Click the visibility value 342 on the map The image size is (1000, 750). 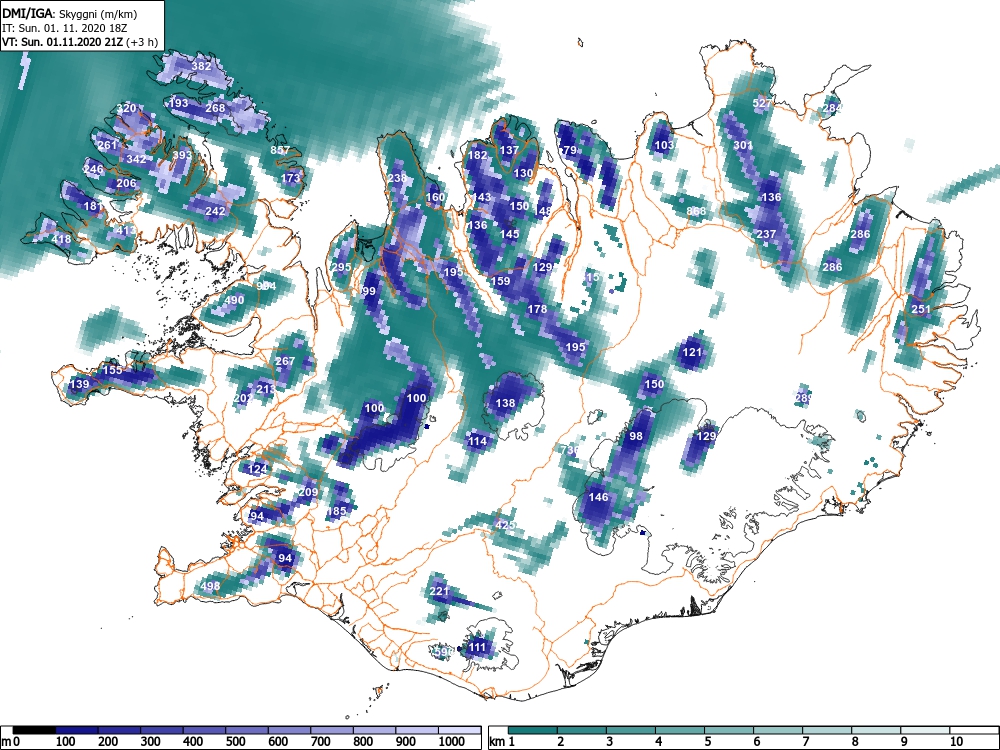click(x=136, y=159)
